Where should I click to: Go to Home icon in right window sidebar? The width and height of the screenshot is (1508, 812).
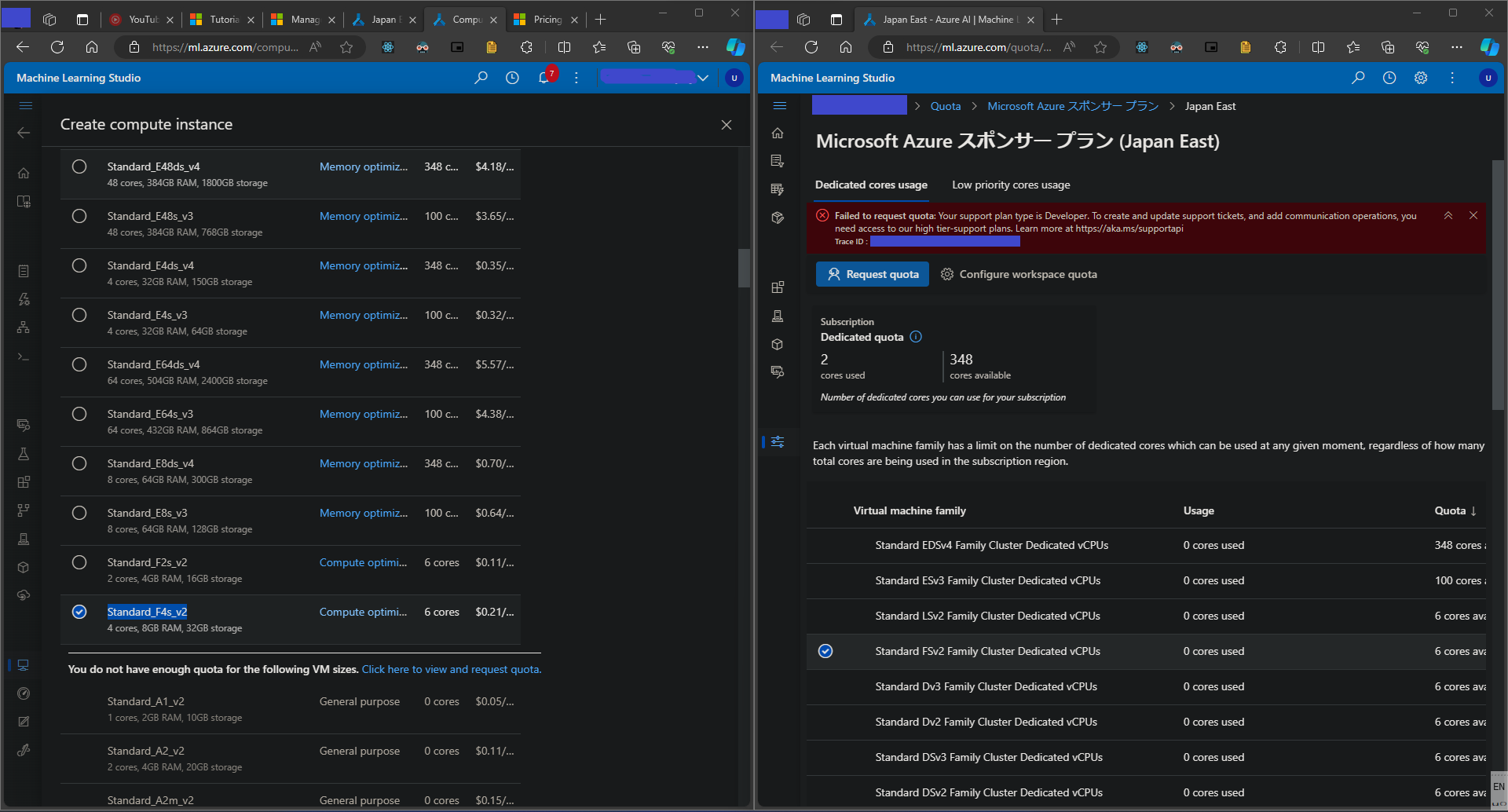[778, 133]
